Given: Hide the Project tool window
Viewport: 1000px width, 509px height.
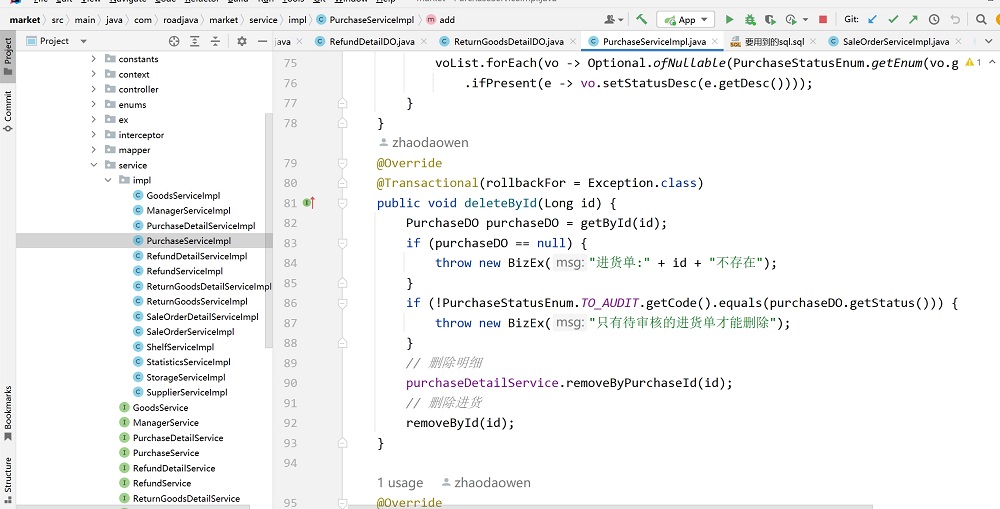Looking at the screenshot, I should click(x=262, y=41).
